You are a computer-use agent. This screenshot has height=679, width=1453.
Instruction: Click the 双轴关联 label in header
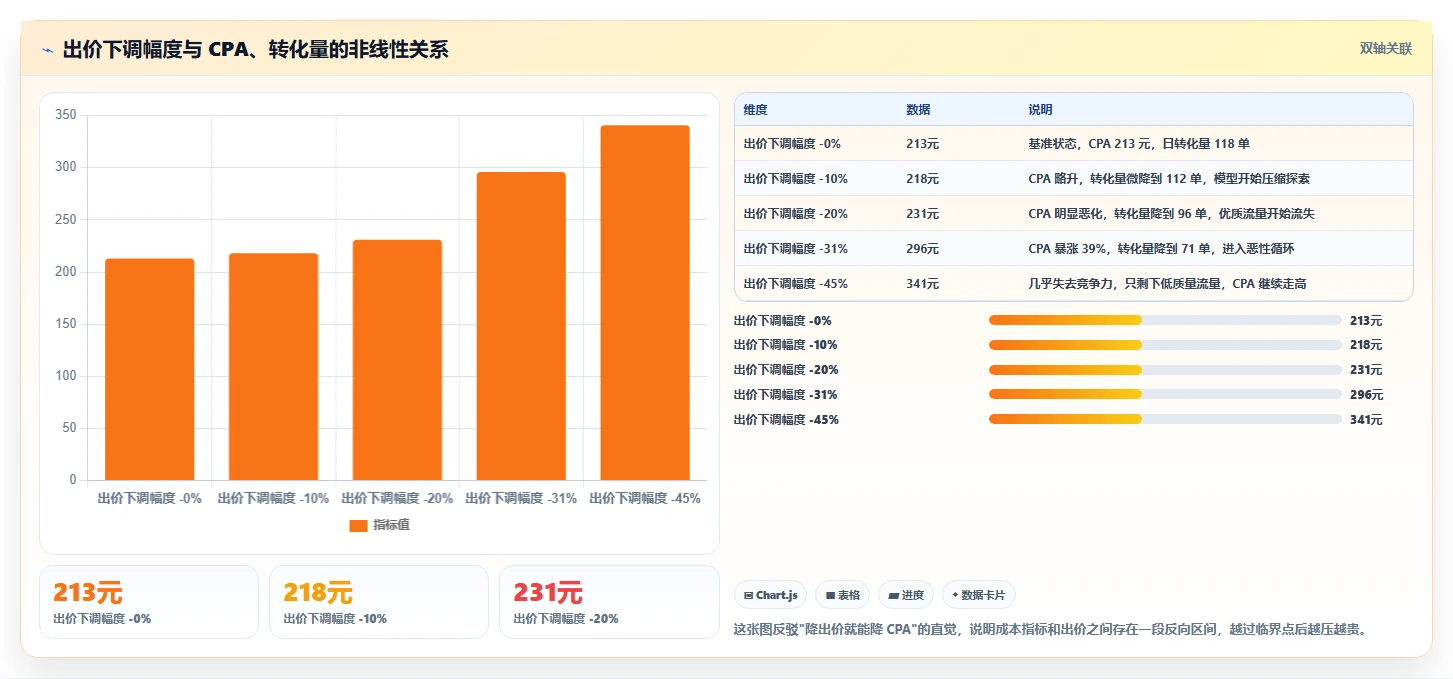(x=1385, y=48)
